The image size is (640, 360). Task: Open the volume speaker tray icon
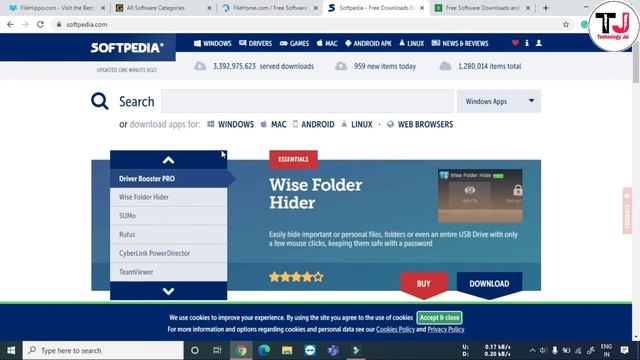[543, 350]
